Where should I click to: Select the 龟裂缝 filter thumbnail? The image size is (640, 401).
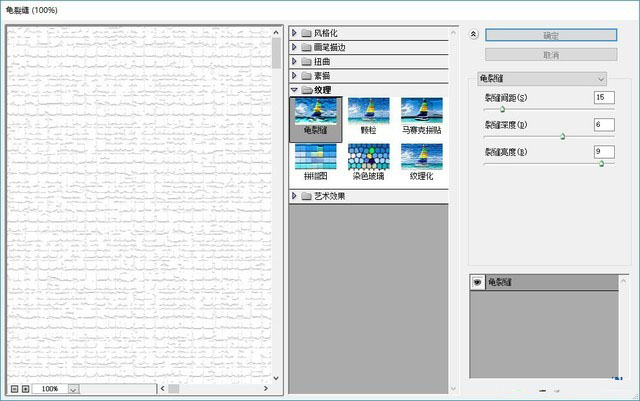point(315,115)
